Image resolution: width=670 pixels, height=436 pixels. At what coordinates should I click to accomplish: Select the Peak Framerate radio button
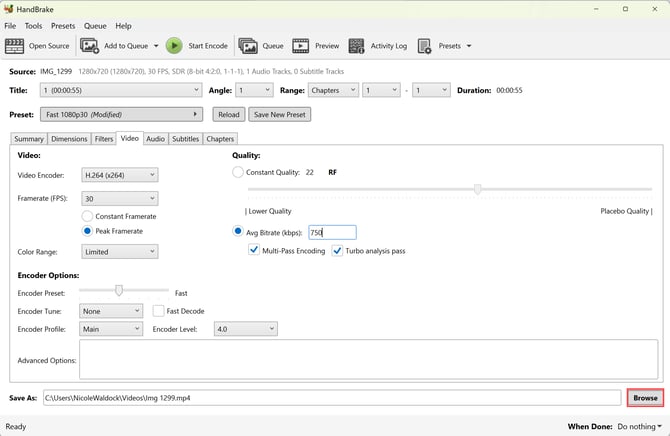point(87,231)
